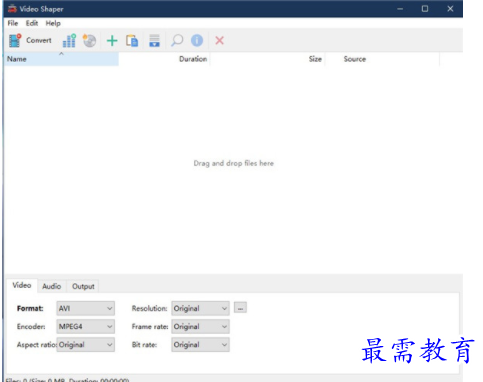This screenshot has height=382, width=483.
Task: Expand the Resolution dropdown
Action: point(200,308)
